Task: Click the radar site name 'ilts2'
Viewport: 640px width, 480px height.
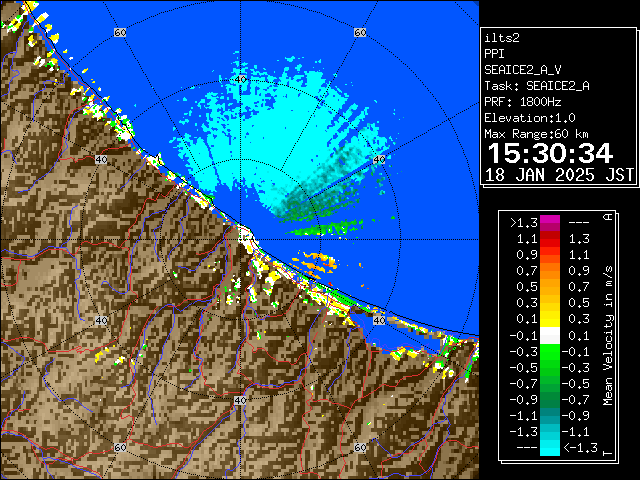Action: pos(502,38)
